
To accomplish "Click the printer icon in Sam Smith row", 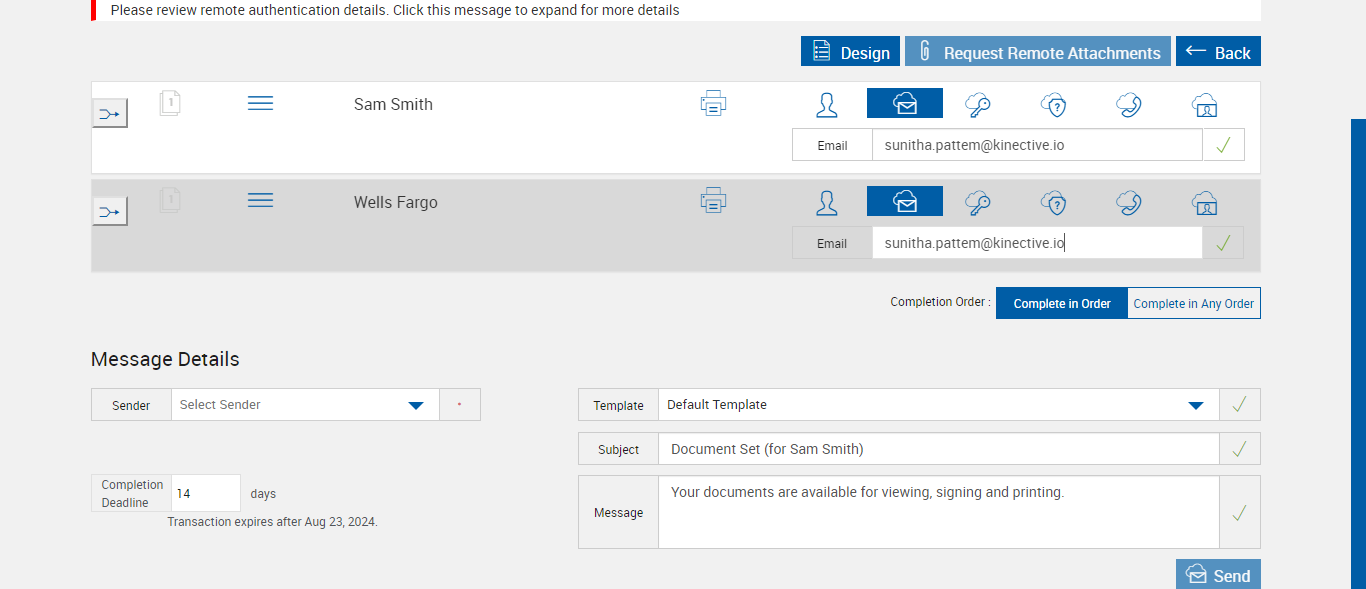I will pos(713,103).
